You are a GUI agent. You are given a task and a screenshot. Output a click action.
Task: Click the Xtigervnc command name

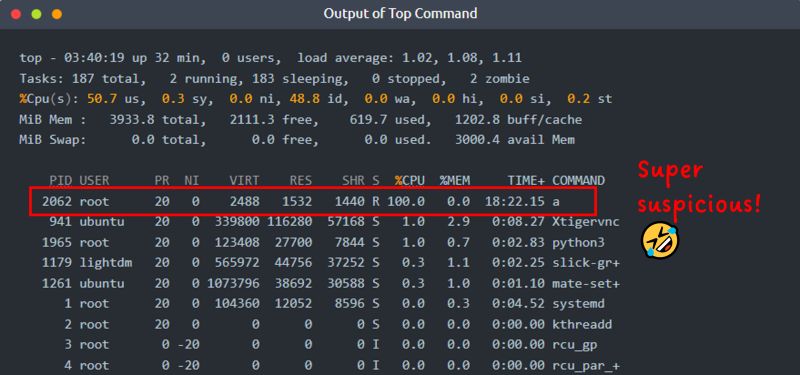pos(586,222)
